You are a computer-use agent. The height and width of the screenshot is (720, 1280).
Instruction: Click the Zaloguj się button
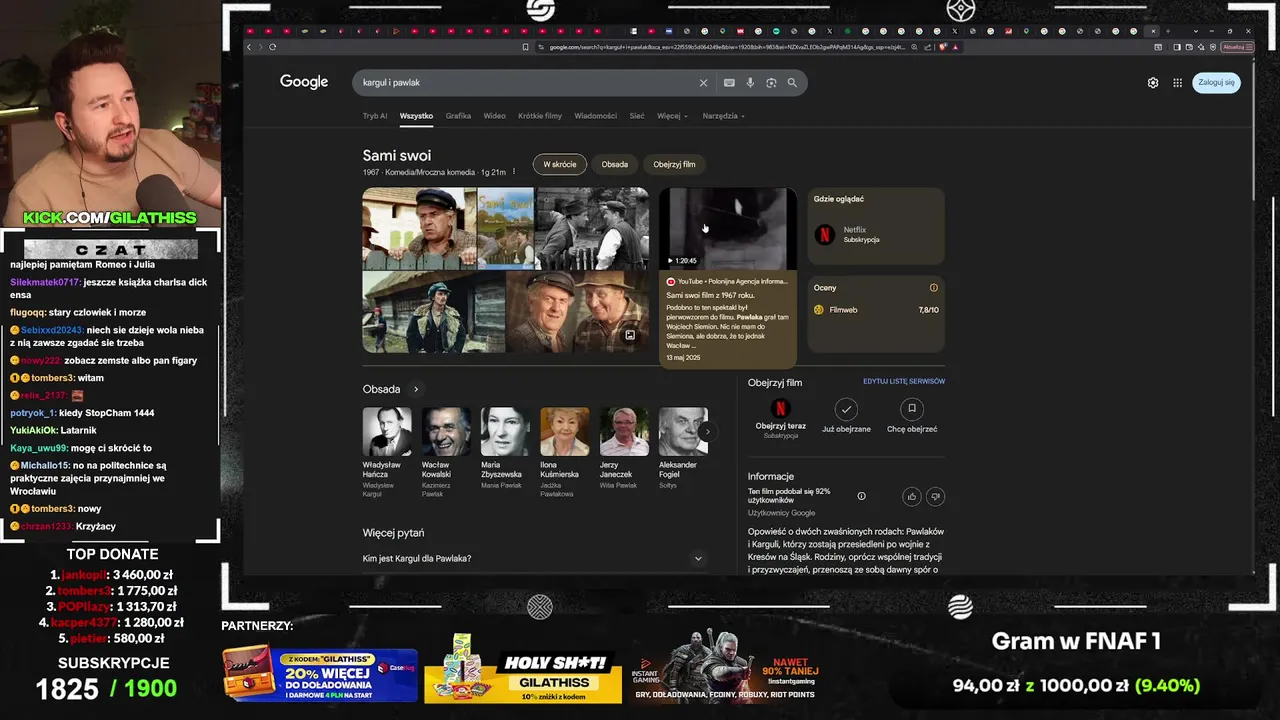[1216, 83]
